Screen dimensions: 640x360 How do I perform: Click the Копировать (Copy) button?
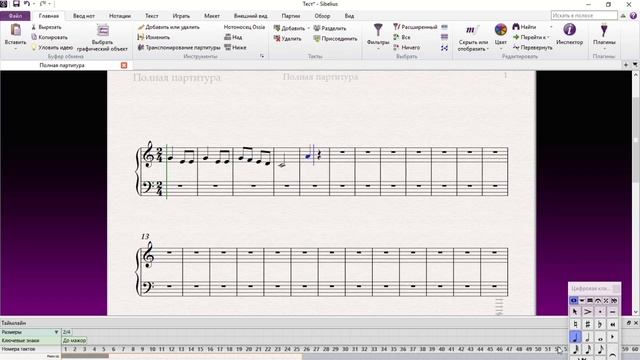point(49,37)
